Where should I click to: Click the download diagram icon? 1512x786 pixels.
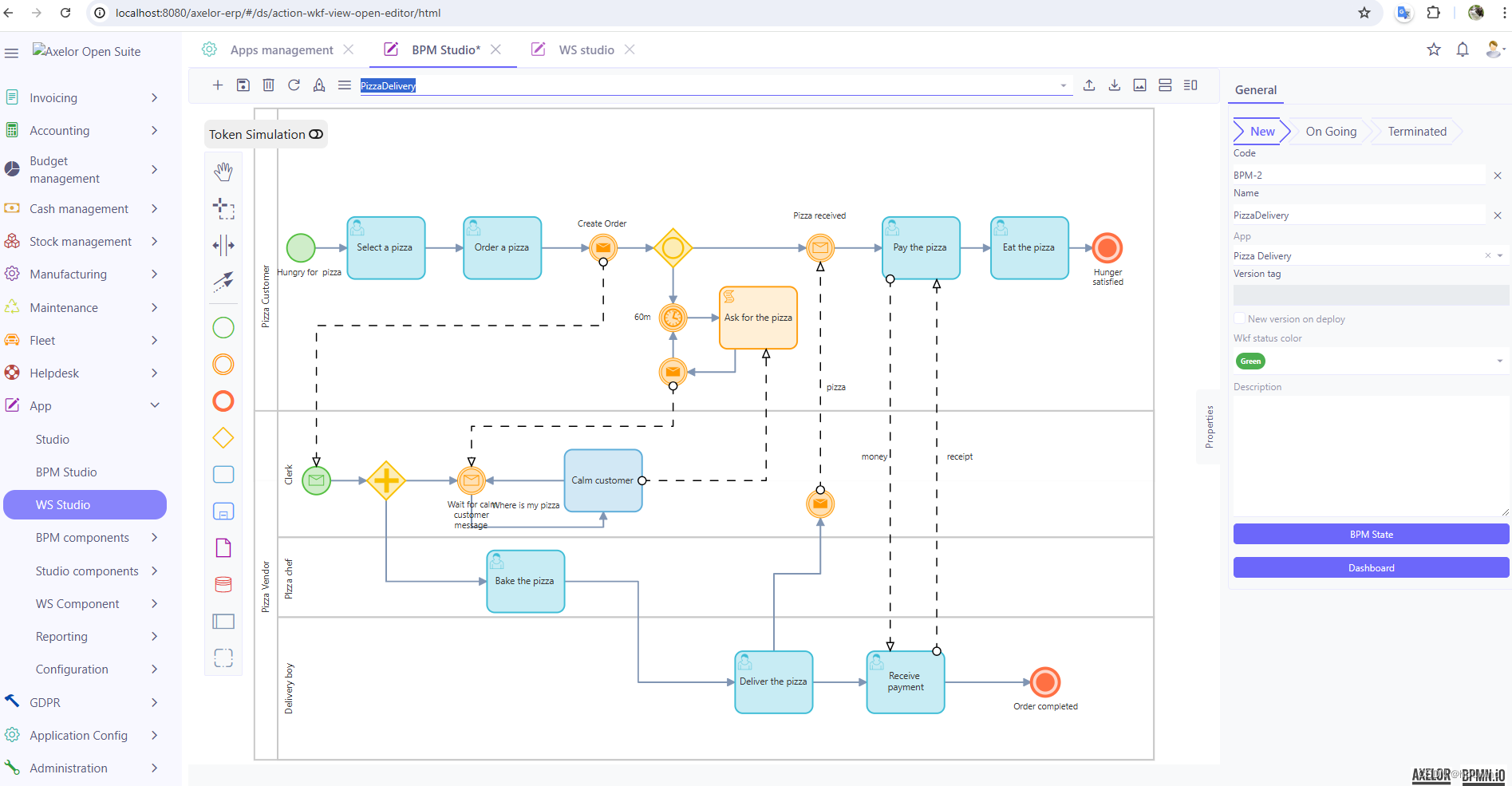pyautogui.click(x=1115, y=85)
